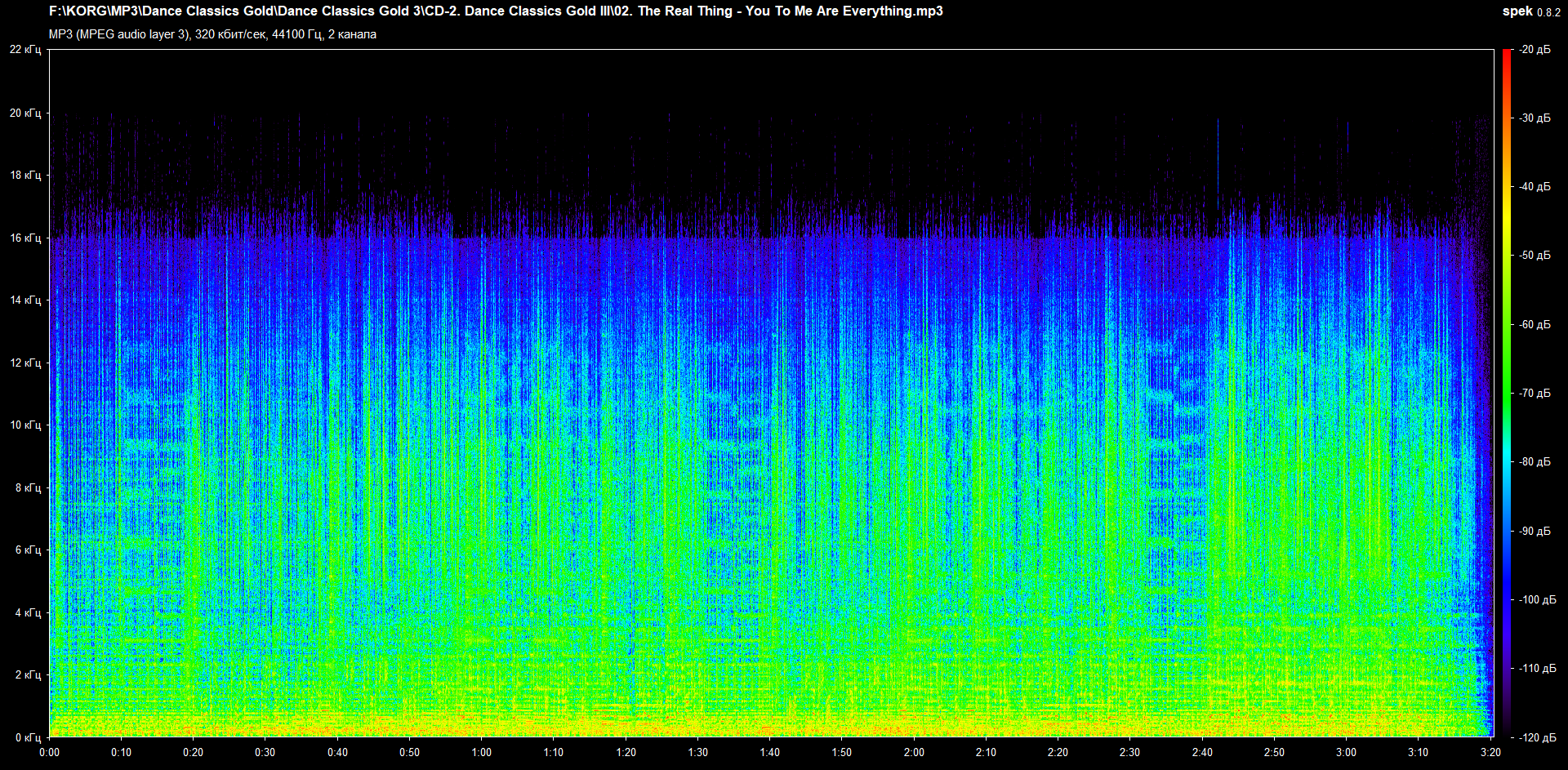The image size is (1568, 770).
Task: Click the 16 кГц frequency label
Action: (25, 238)
